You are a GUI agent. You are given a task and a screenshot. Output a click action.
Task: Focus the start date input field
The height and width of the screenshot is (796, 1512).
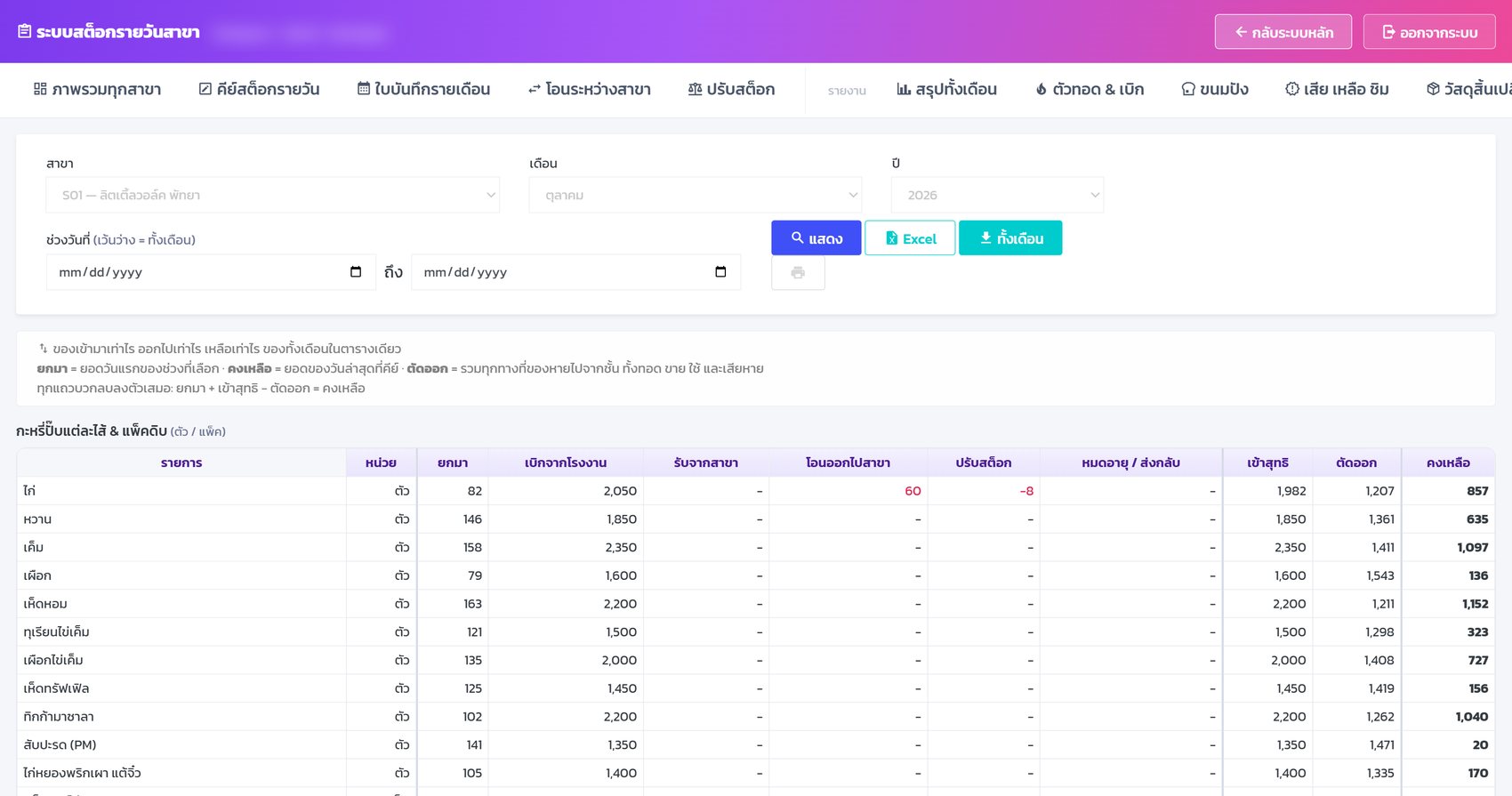(211, 272)
